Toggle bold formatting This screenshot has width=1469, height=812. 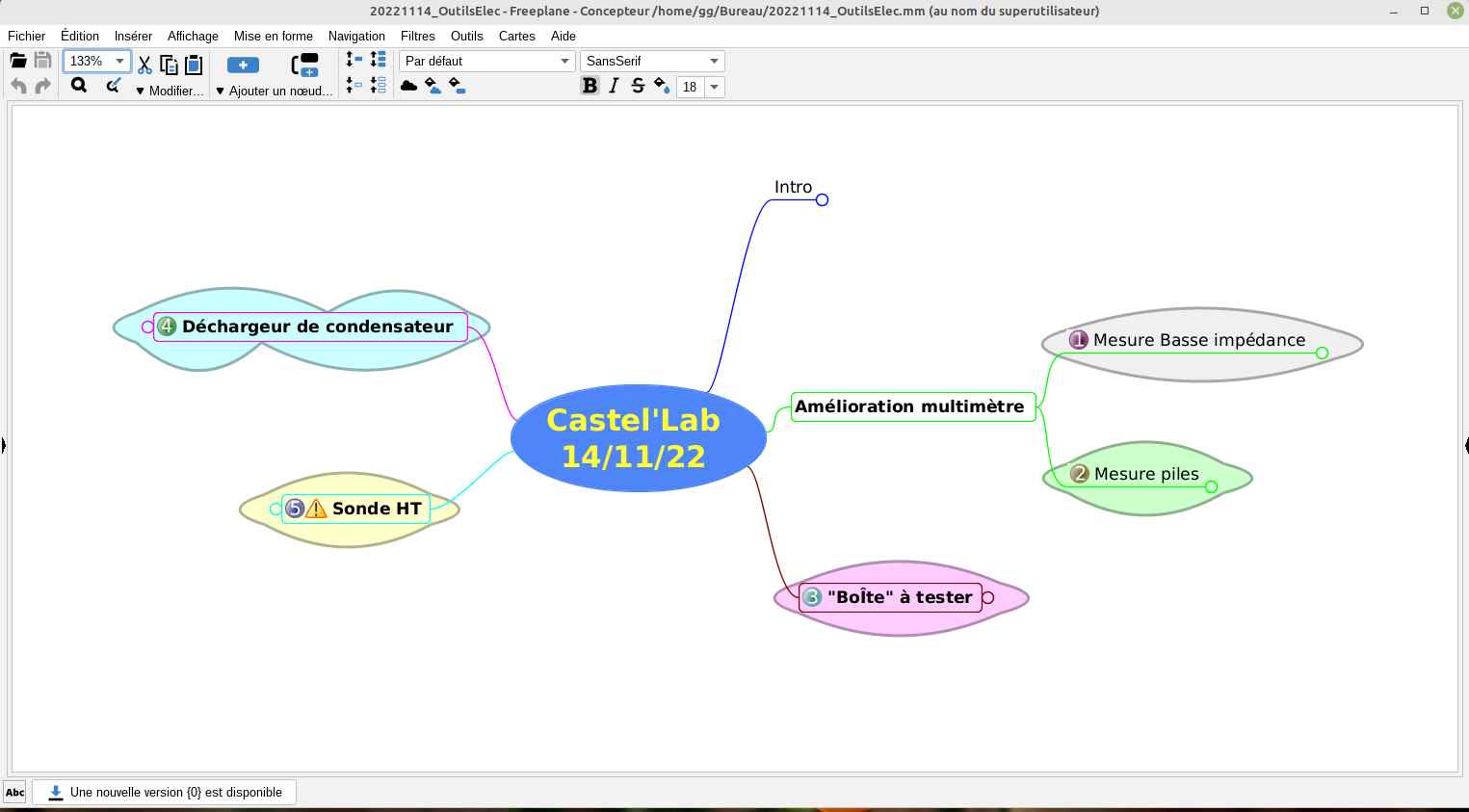[x=590, y=86]
